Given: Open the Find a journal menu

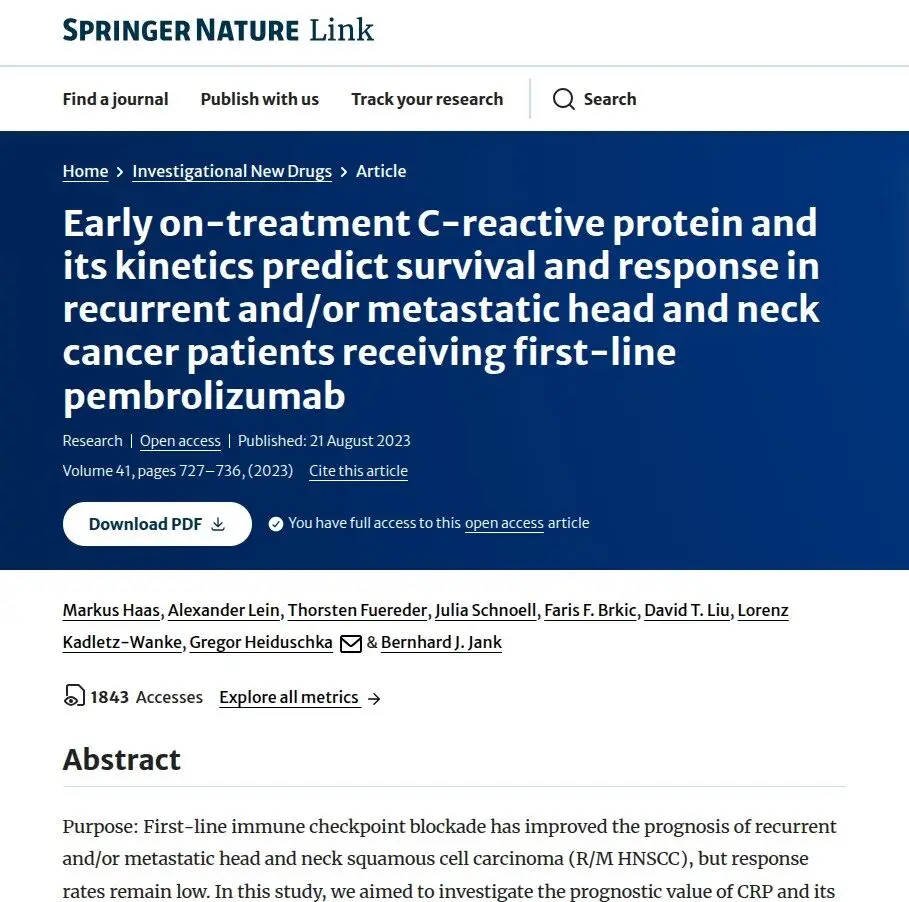Looking at the screenshot, I should (x=115, y=99).
